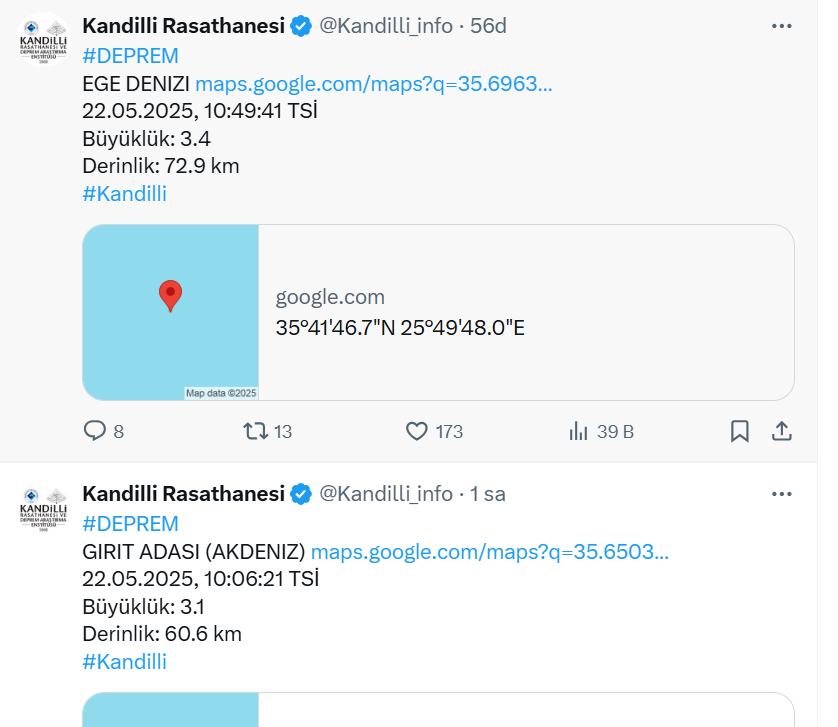838x727 pixels.
Task: Open the 56d timestamp of first tweet
Action: (488, 26)
